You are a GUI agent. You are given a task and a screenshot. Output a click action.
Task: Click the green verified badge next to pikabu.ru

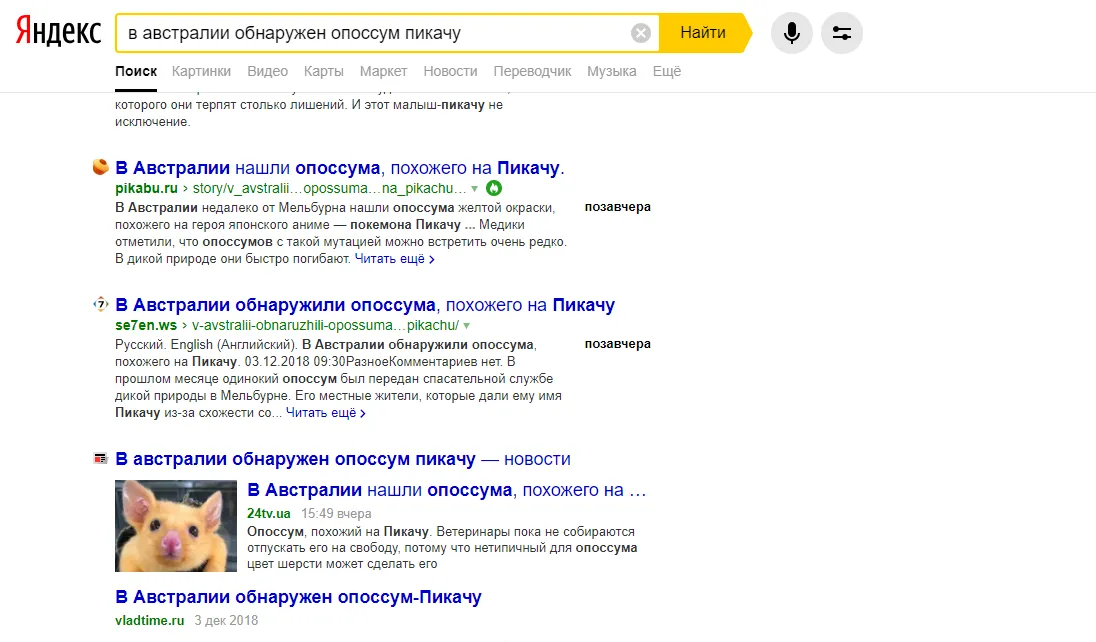click(494, 188)
